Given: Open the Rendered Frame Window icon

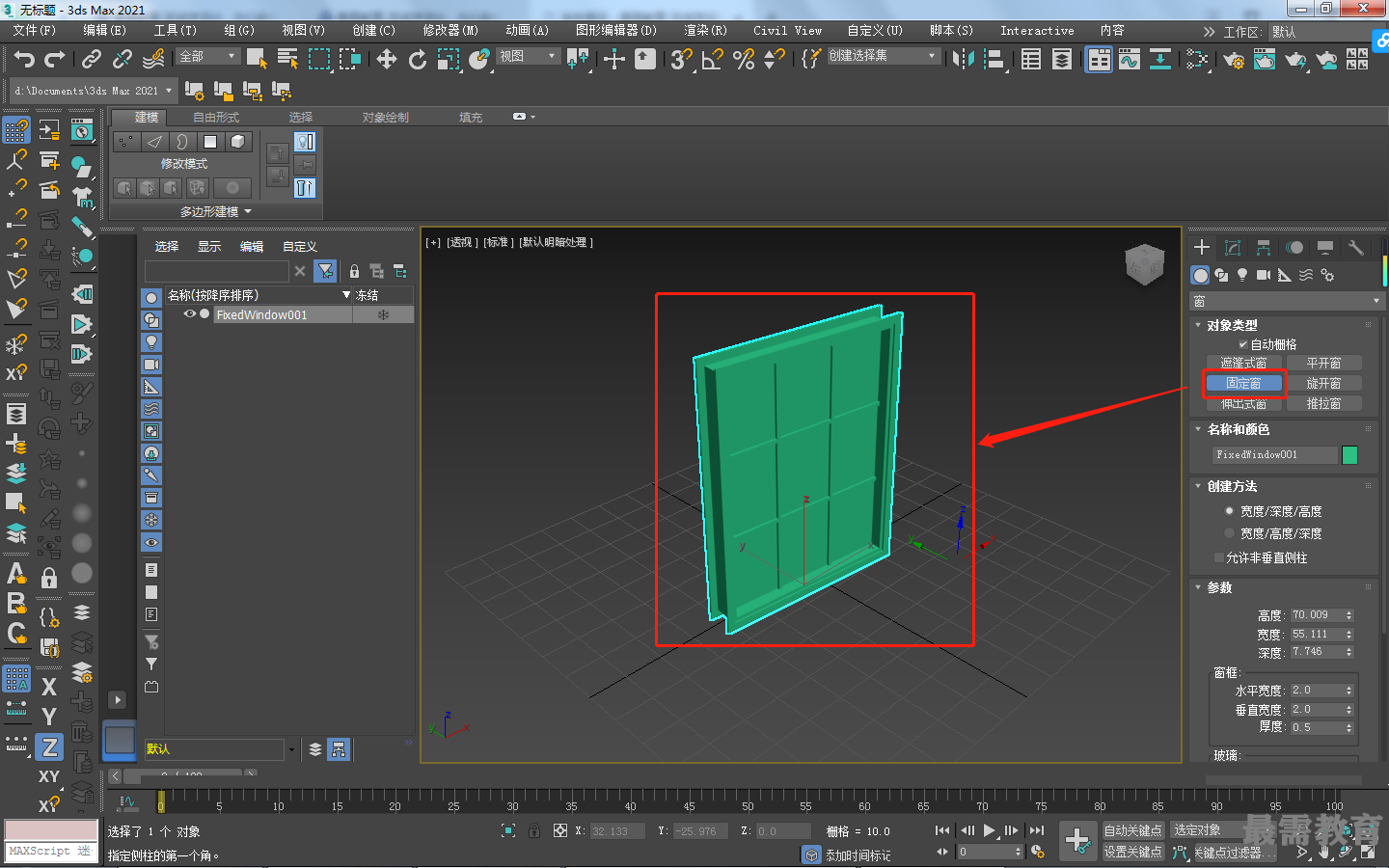Looking at the screenshot, I should pyautogui.click(x=1265, y=60).
